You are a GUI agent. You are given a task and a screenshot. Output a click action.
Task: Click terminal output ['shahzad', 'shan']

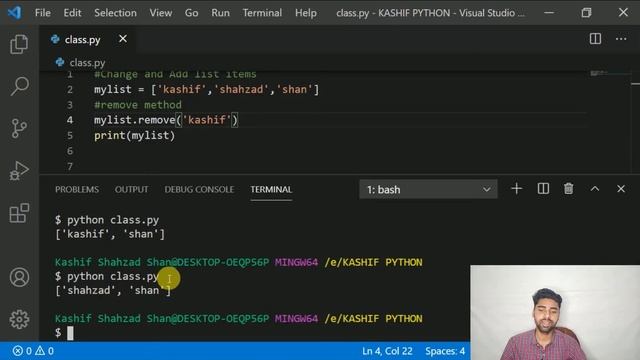(113, 290)
